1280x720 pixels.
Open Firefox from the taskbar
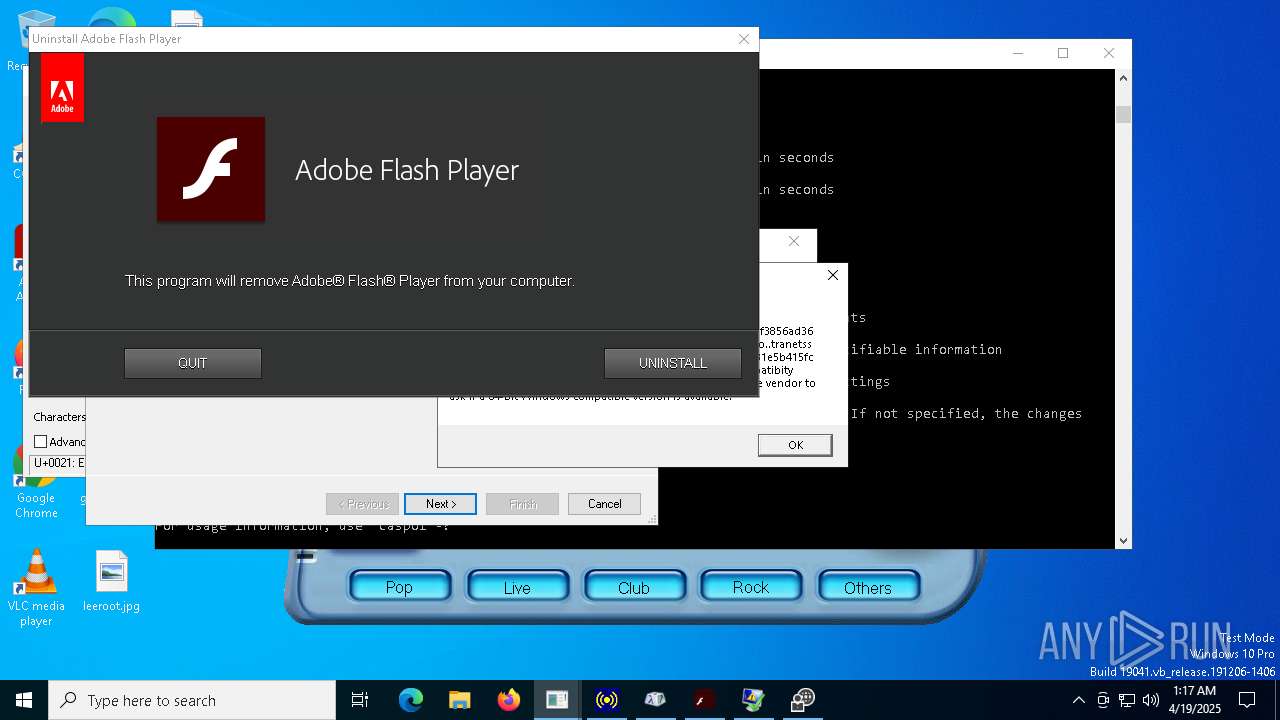pos(508,700)
